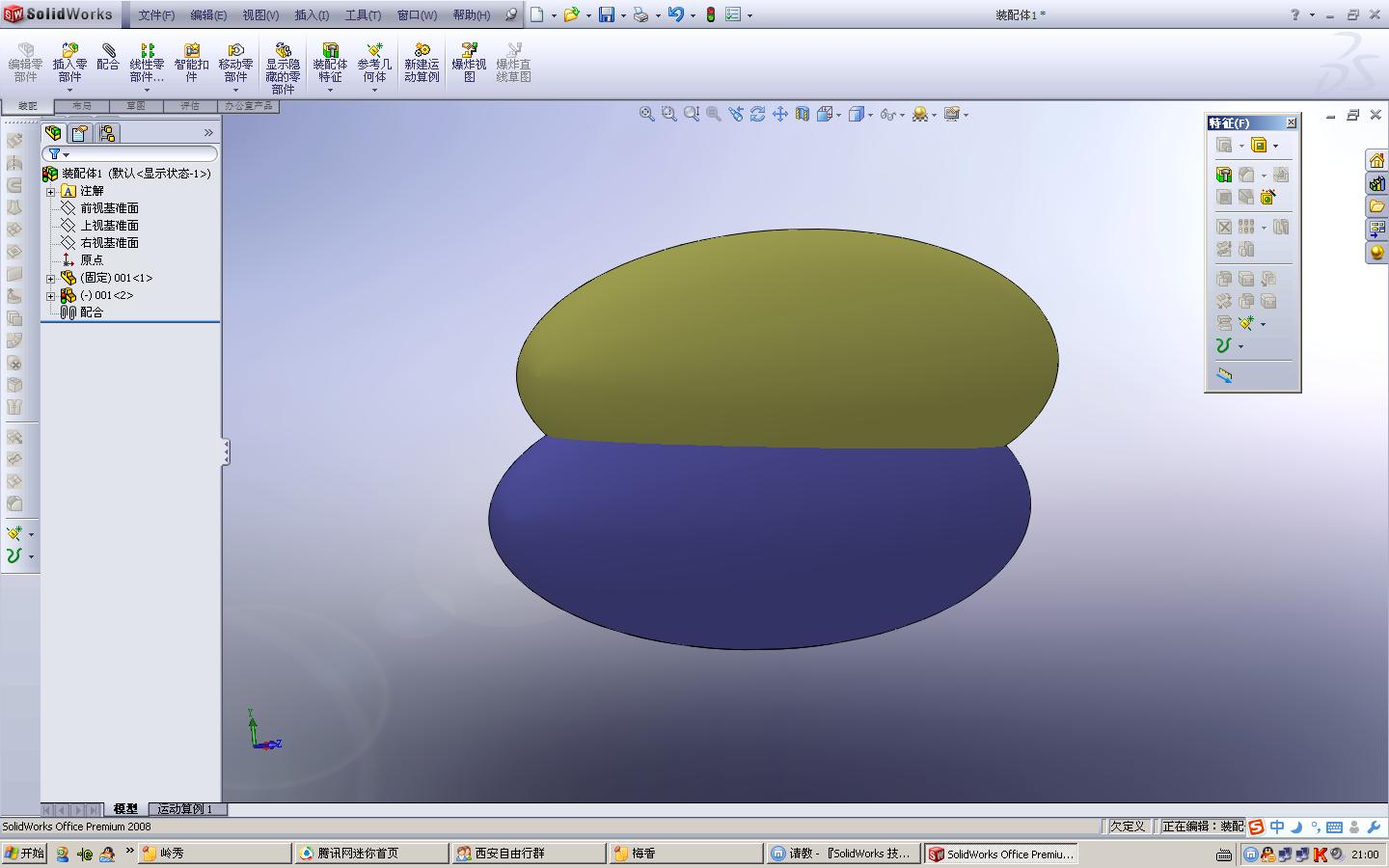Select the Mate (配合) paperclip tool in the ribbon
This screenshot has width=1389, height=868.
coord(108,57)
